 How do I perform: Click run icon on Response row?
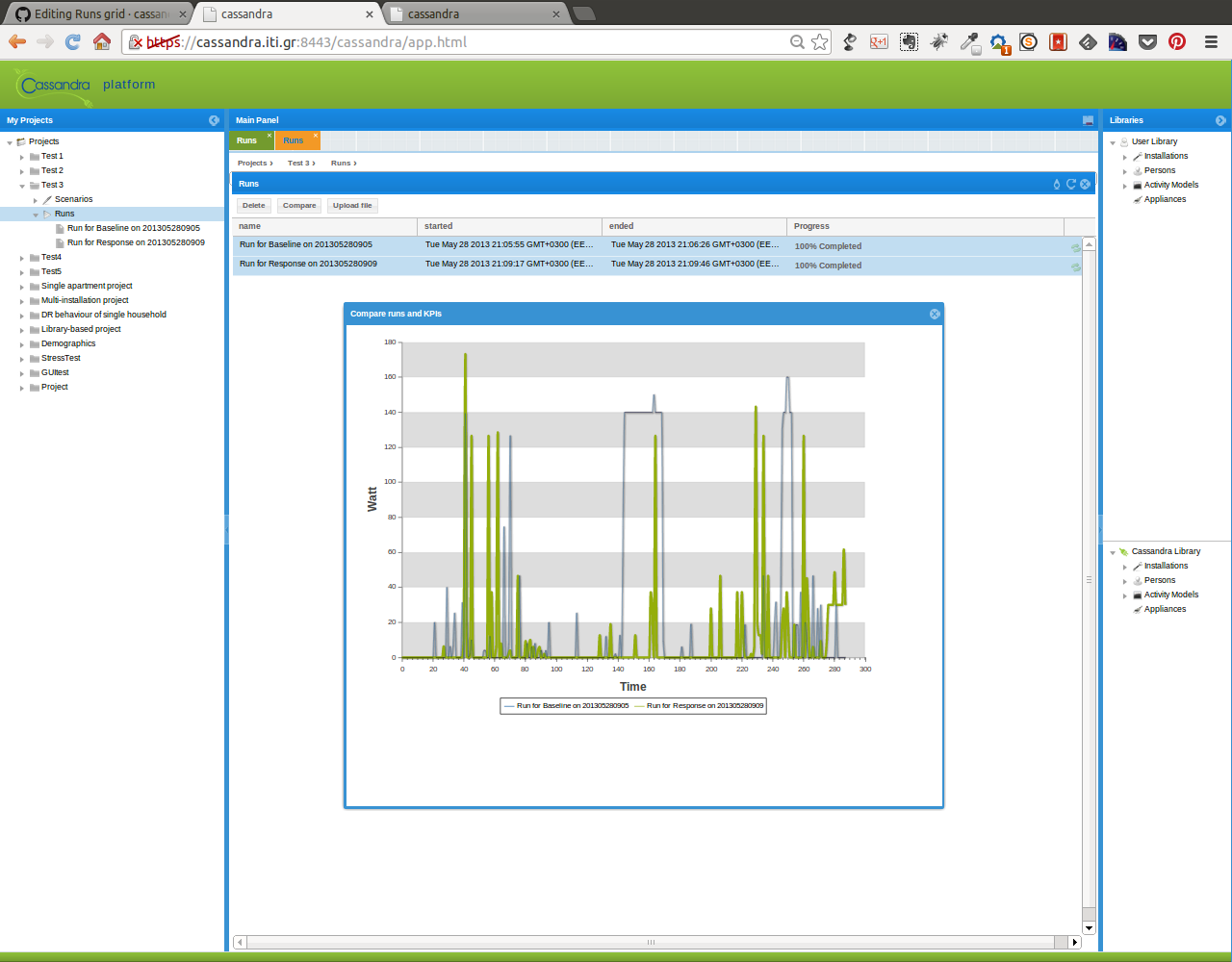tap(1076, 266)
